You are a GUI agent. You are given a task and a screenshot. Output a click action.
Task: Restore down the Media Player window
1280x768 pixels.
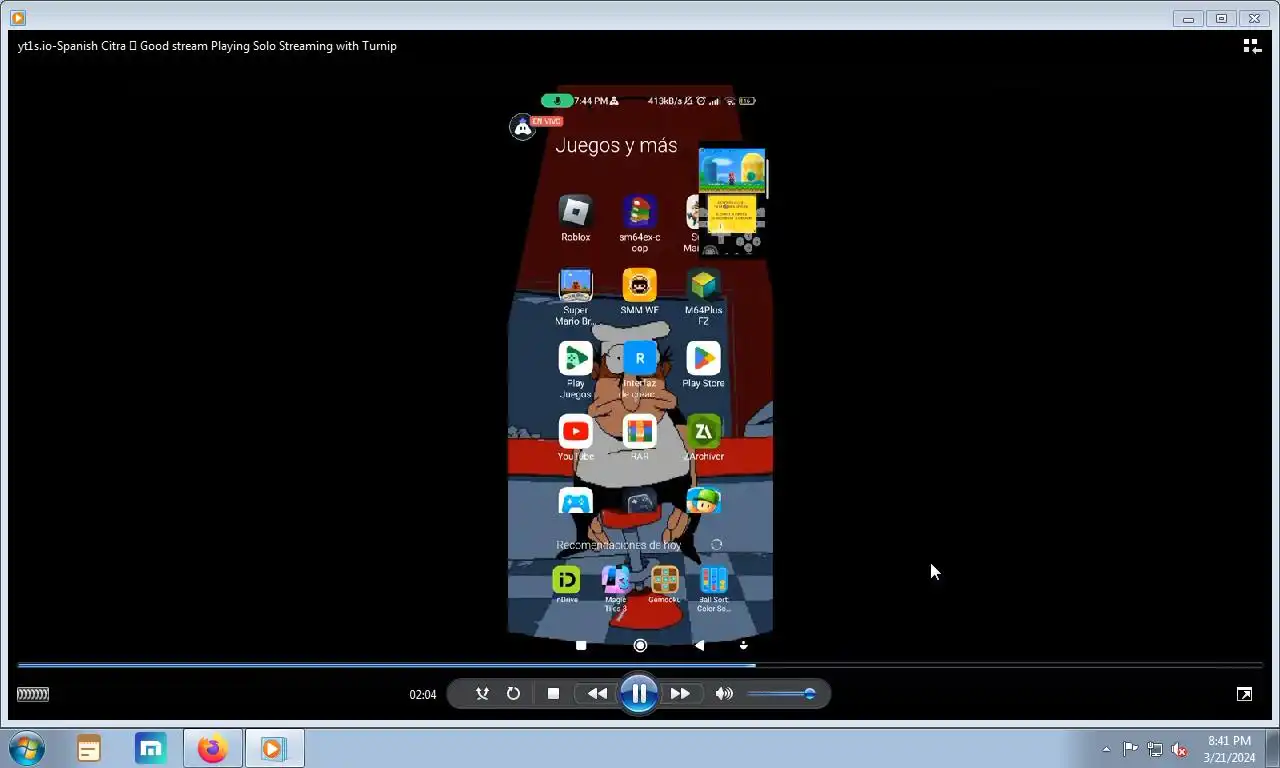pos(1221,18)
